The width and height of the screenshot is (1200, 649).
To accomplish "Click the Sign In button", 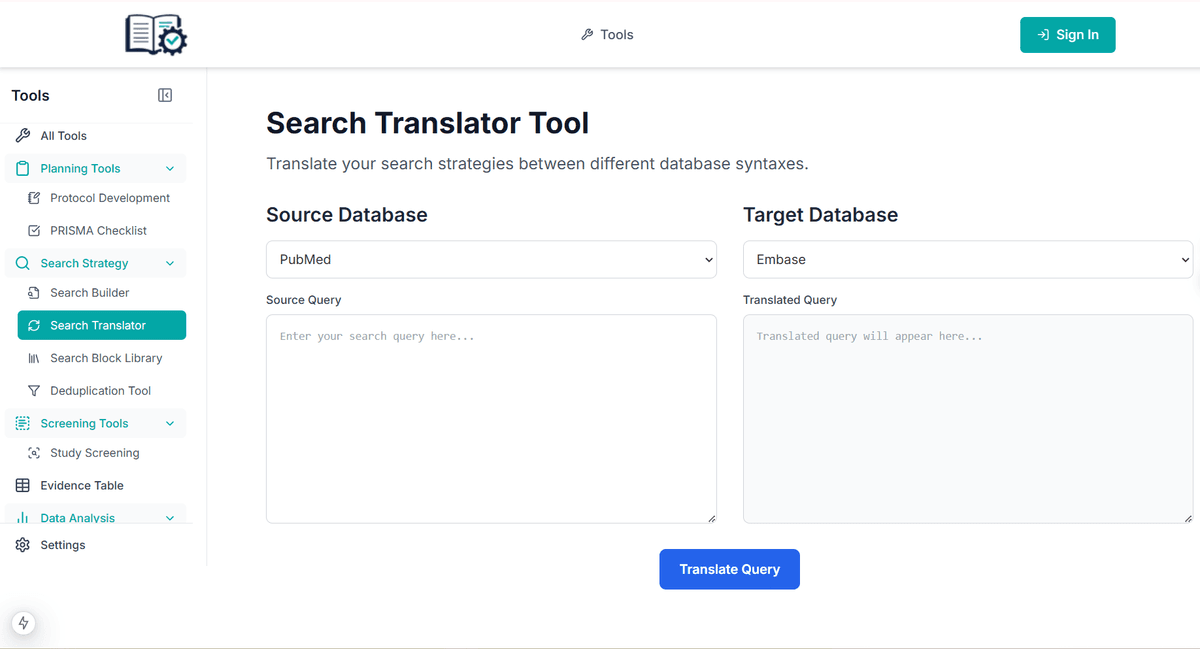I will [1067, 34].
